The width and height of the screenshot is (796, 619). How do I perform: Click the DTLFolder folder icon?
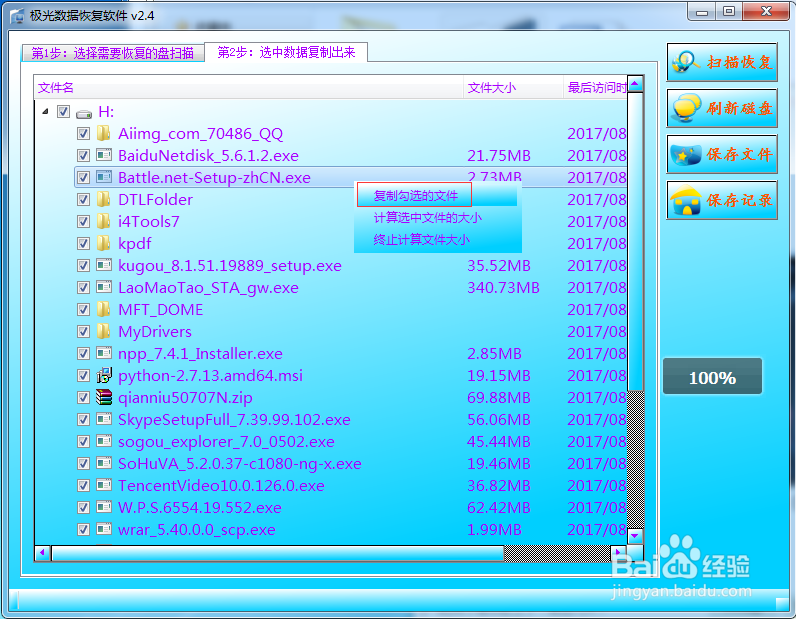click(104, 200)
